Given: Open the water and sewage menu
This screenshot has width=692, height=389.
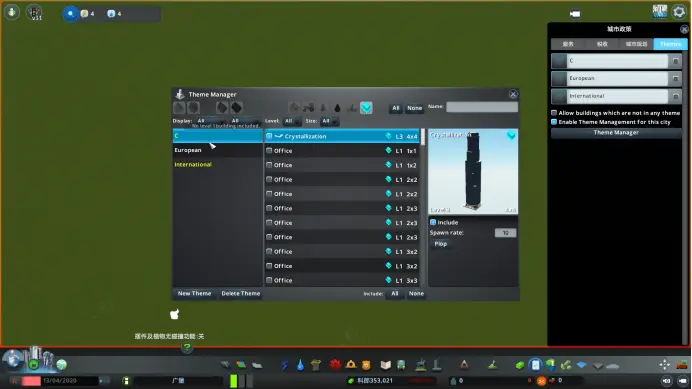Looking at the screenshot, I should (301, 365).
